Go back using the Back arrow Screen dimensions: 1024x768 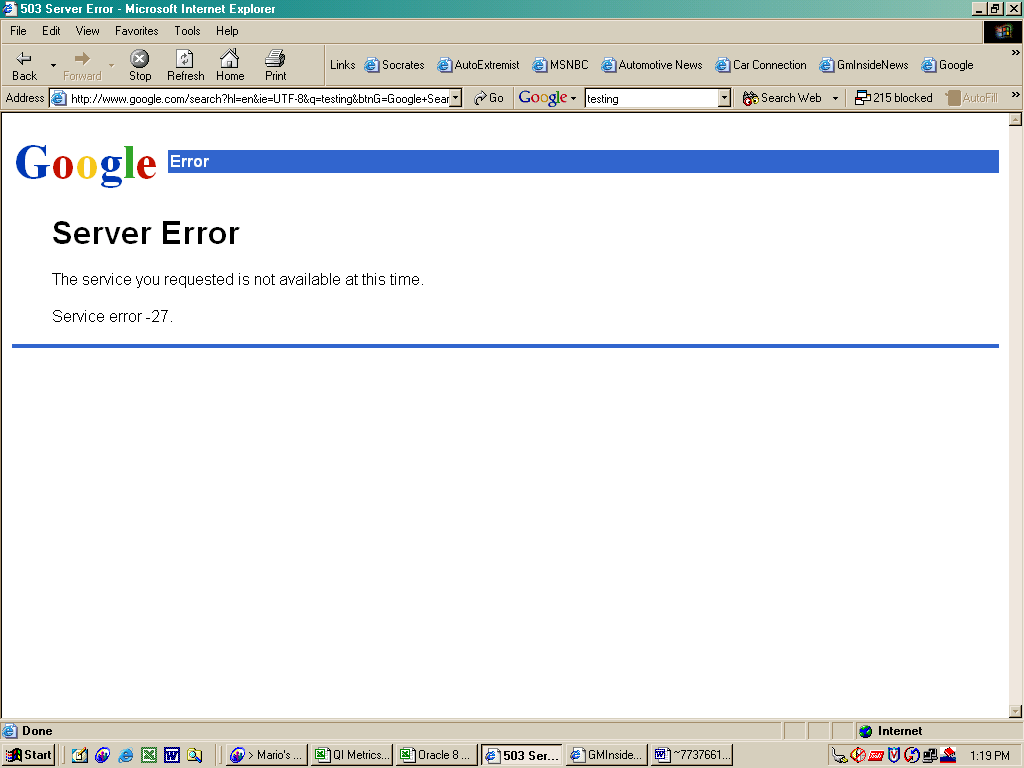coord(24,65)
